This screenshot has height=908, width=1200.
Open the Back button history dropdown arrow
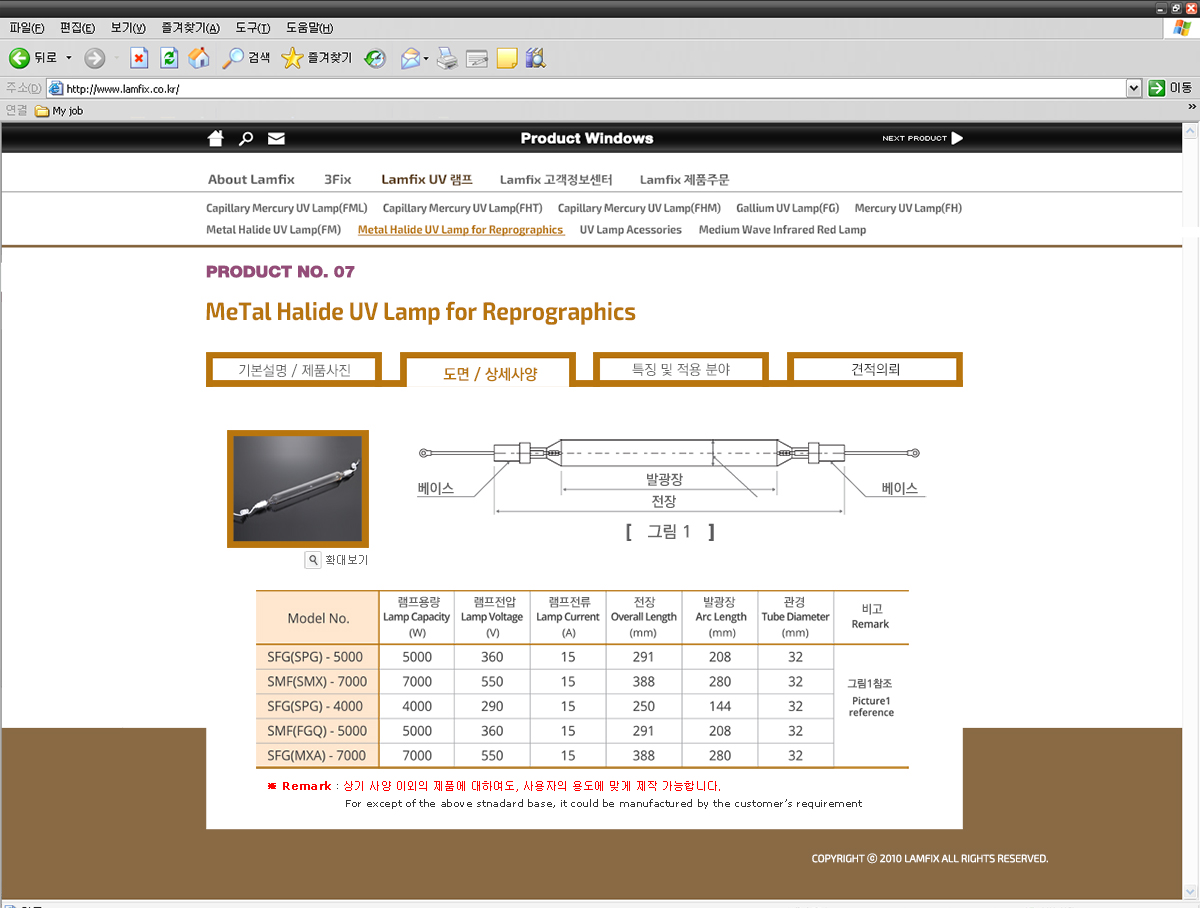69,58
